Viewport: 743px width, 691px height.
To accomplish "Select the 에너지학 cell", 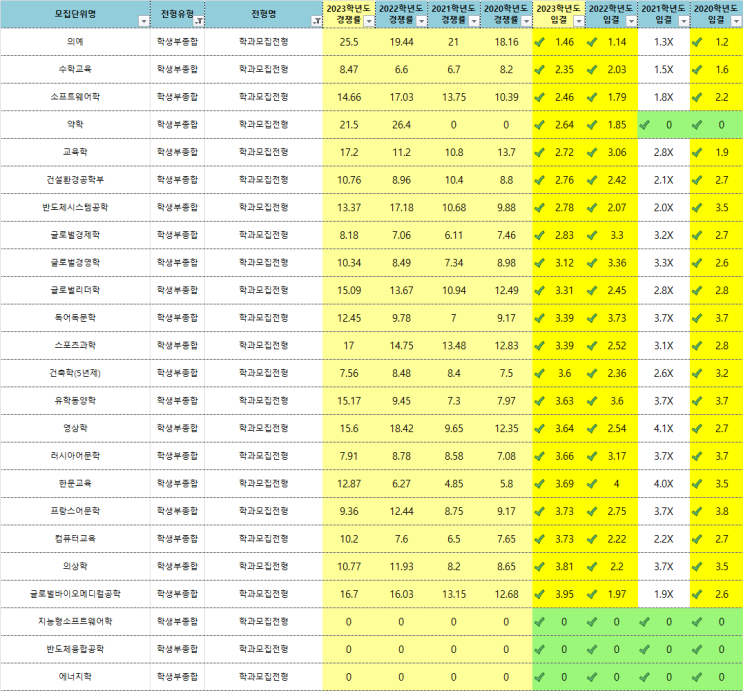I will click(75, 677).
